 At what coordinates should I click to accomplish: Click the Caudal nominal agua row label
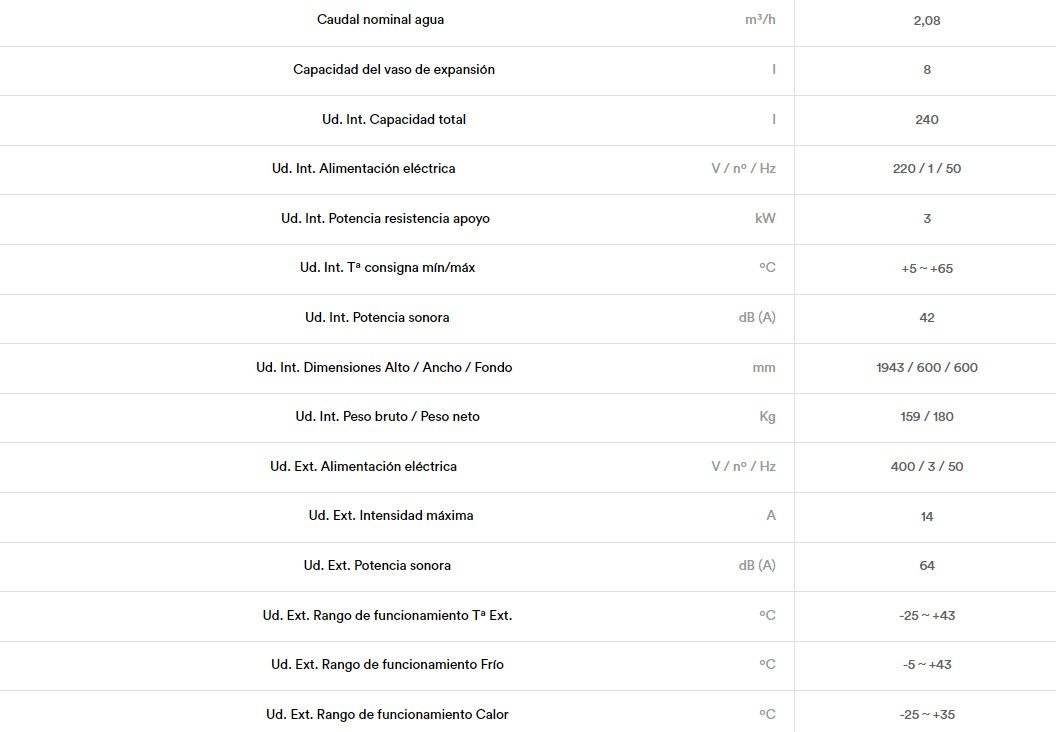381,20
